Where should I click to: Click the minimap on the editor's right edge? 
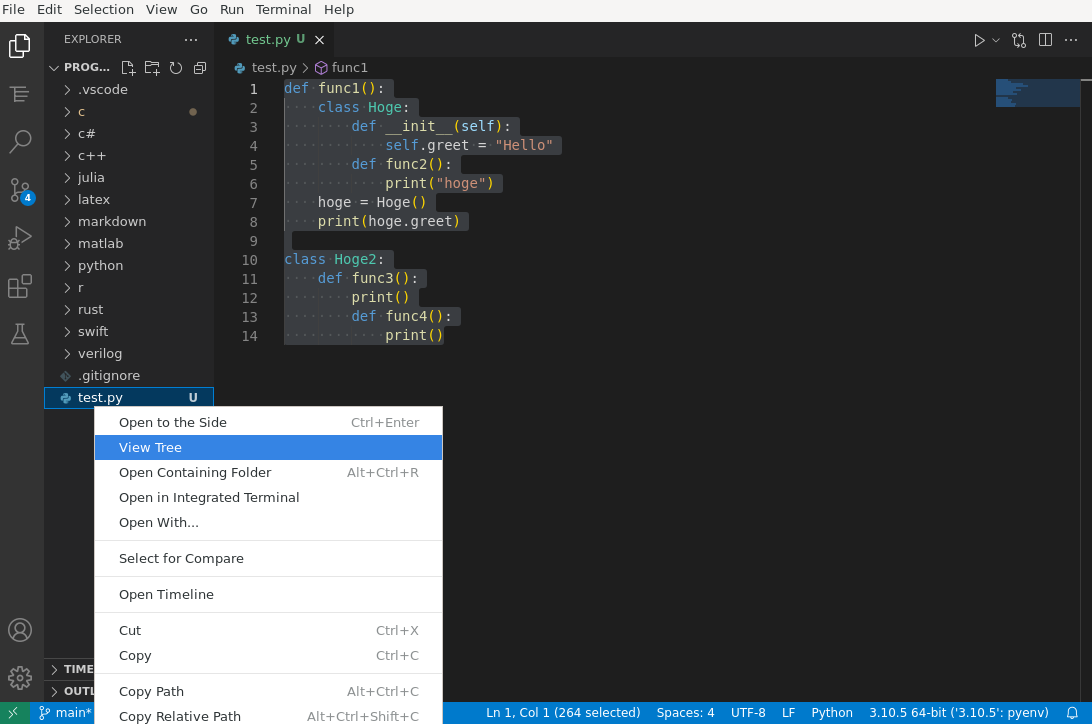[1037, 91]
